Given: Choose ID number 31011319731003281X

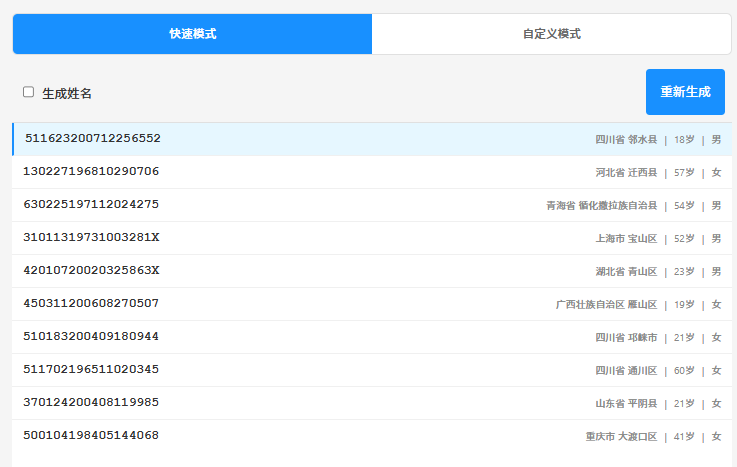Looking at the screenshot, I should click(x=91, y=238).
